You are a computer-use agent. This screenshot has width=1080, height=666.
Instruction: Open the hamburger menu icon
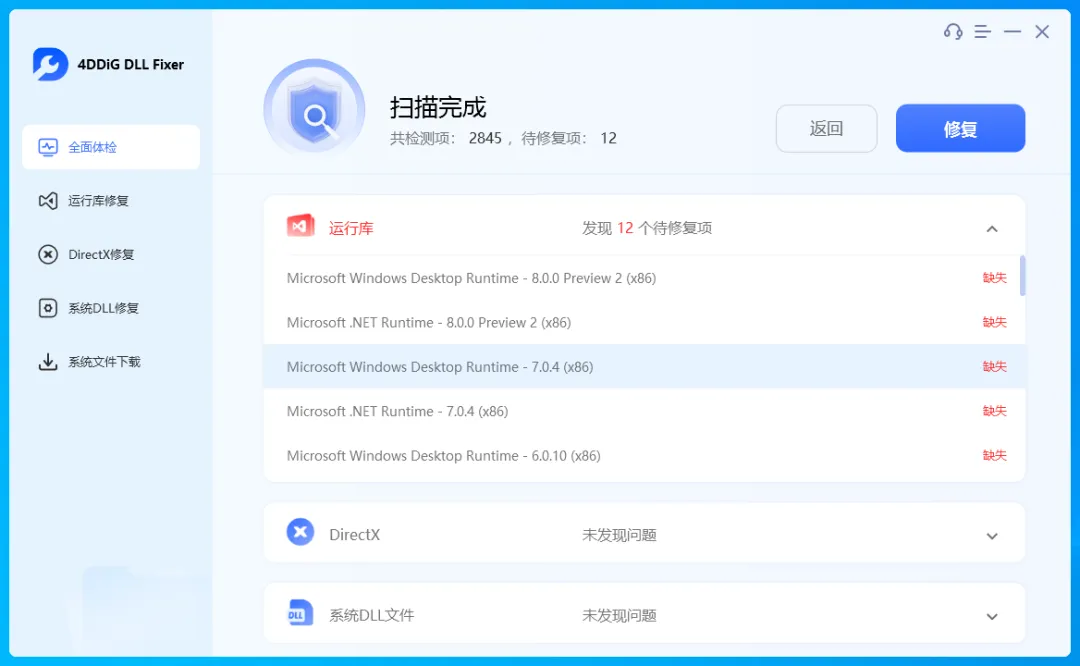click(983, 32)
